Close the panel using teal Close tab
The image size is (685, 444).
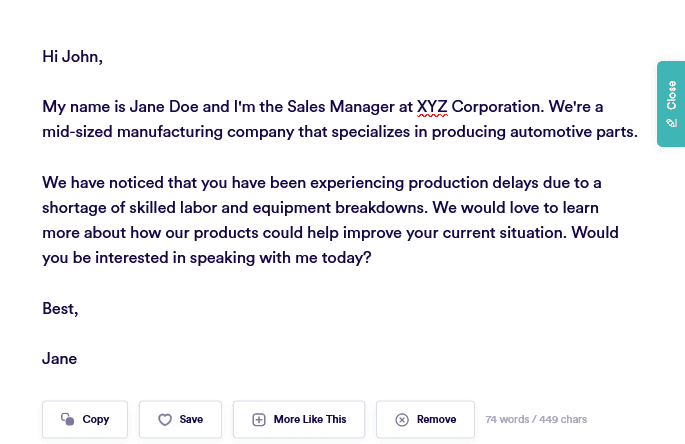671,96
